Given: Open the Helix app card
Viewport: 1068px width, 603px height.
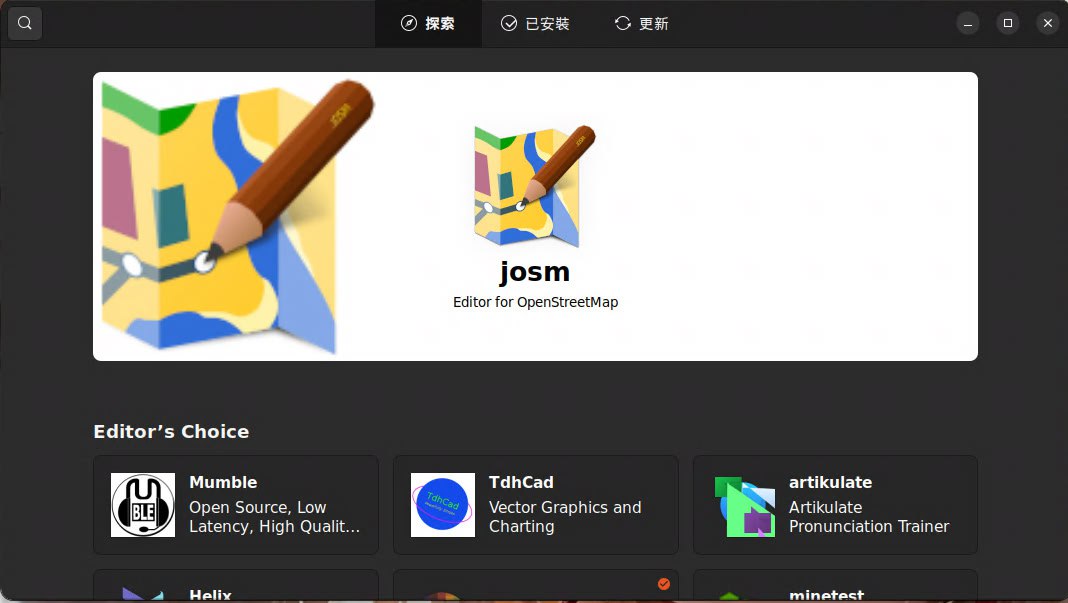Looking at the screenshot, I should (236, 586).
